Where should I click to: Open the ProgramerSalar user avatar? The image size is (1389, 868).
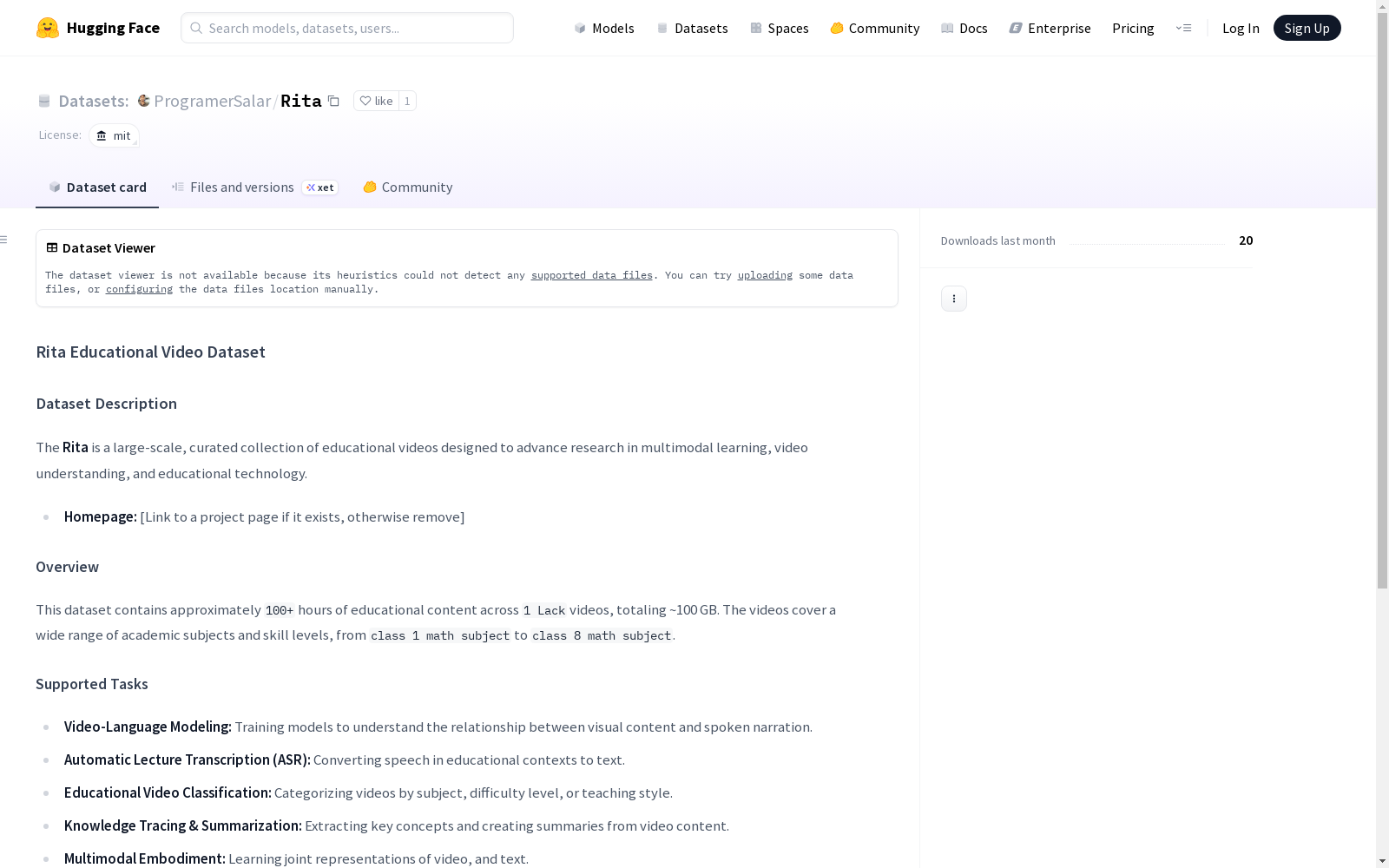[x=144, y=101]
